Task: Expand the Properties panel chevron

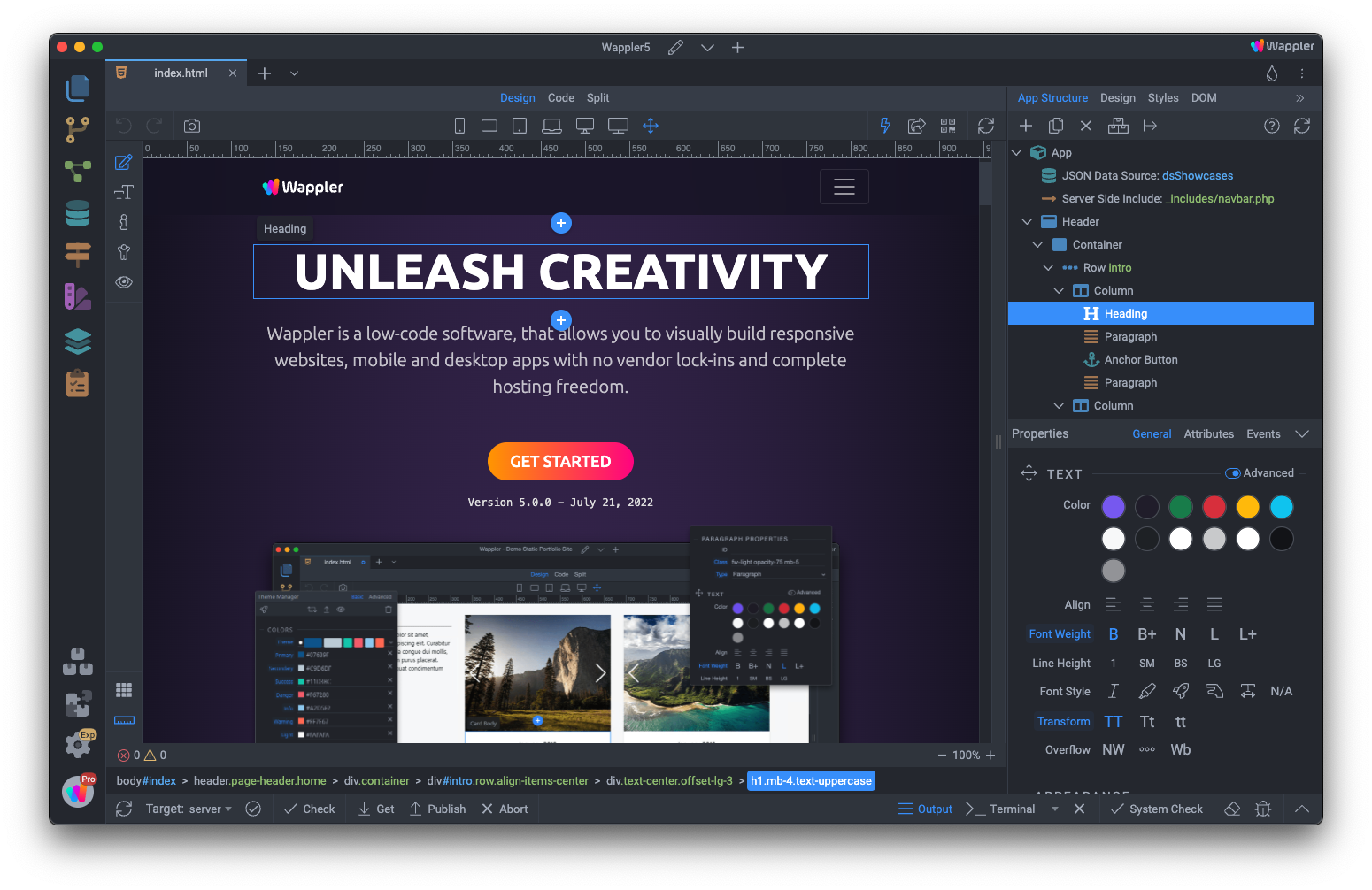Action: (x=1302, y=434)
